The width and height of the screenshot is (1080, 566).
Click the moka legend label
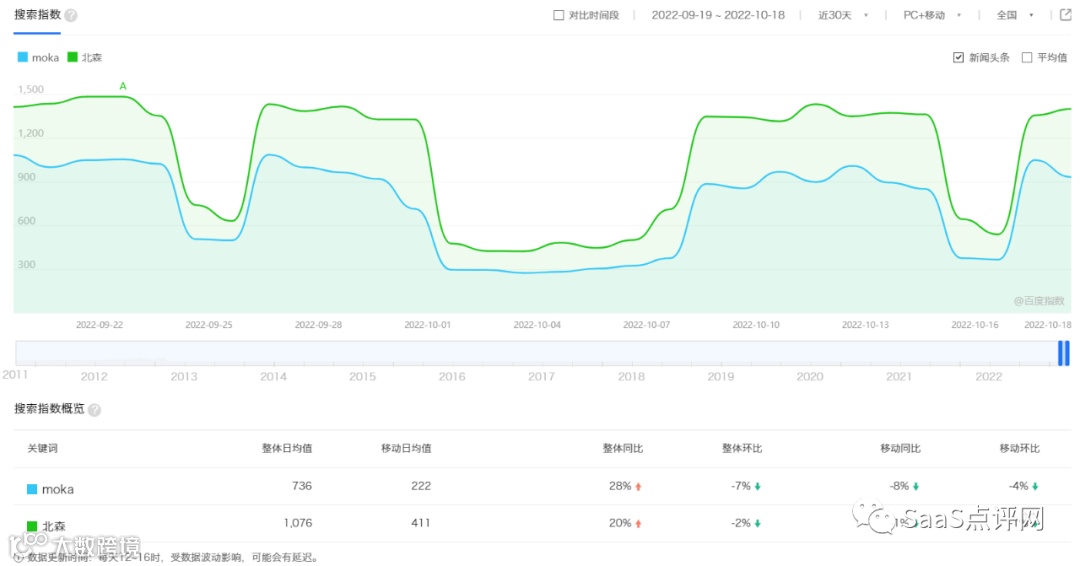(x=45, y=58)
